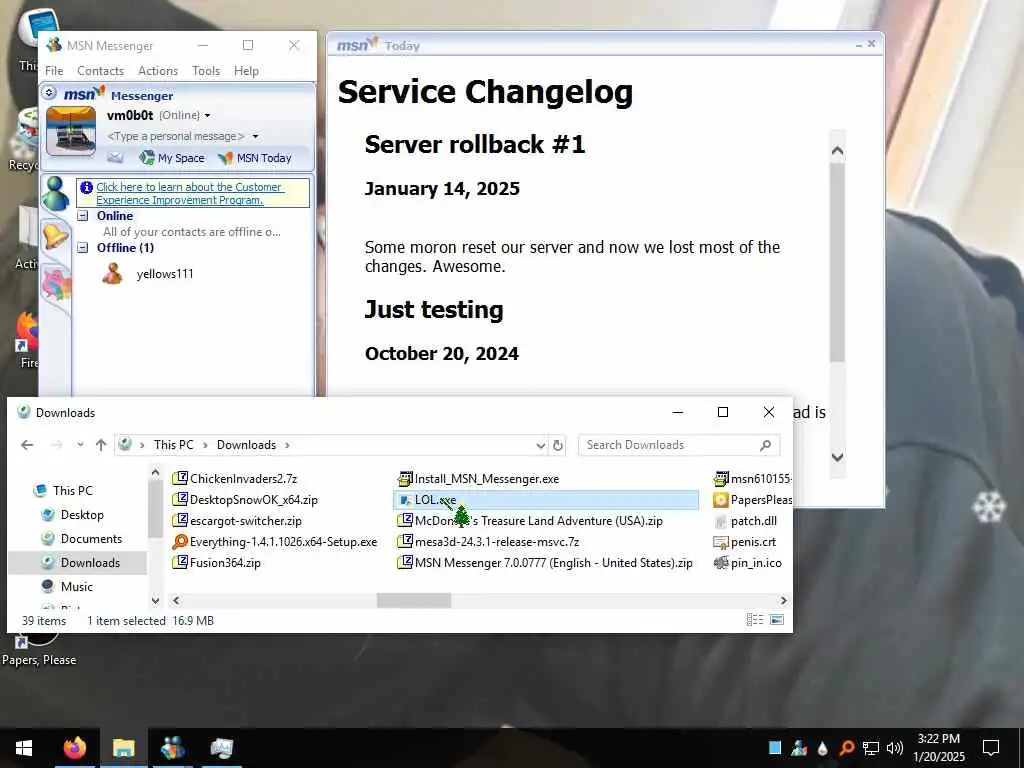Open My Space in Messenger
1024x768 pixels.
[172, 158]
